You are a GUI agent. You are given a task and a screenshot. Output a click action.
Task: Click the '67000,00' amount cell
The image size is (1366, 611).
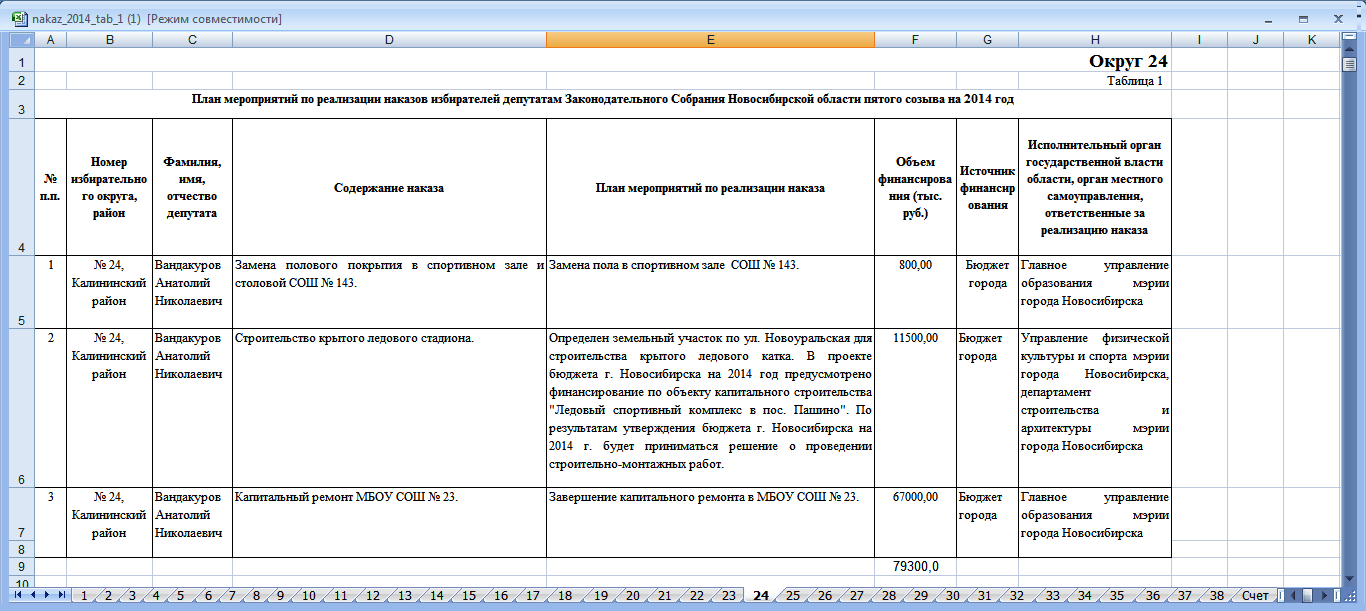pos(915,522)
